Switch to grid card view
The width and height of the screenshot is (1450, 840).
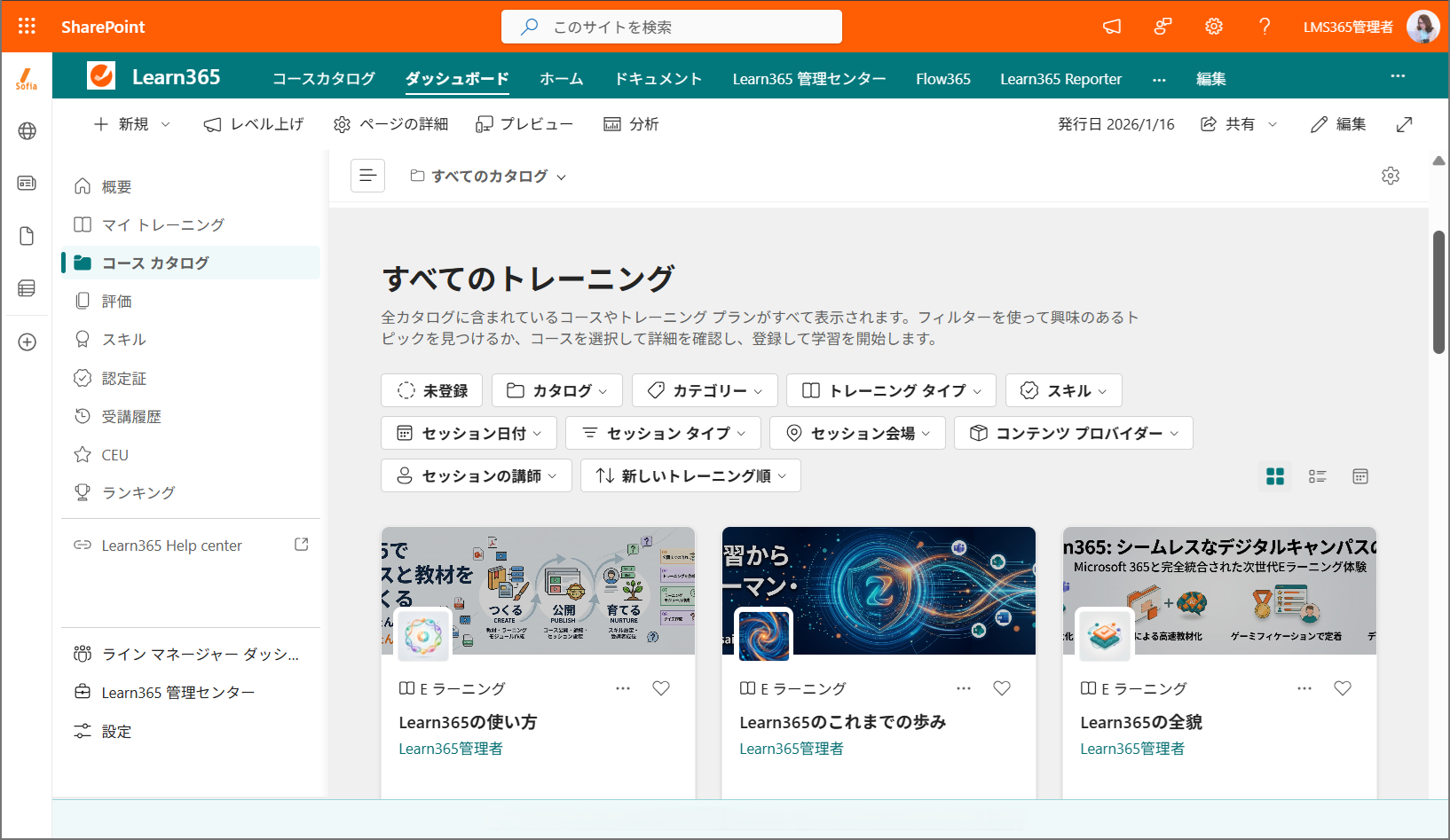coord(1275,476)
